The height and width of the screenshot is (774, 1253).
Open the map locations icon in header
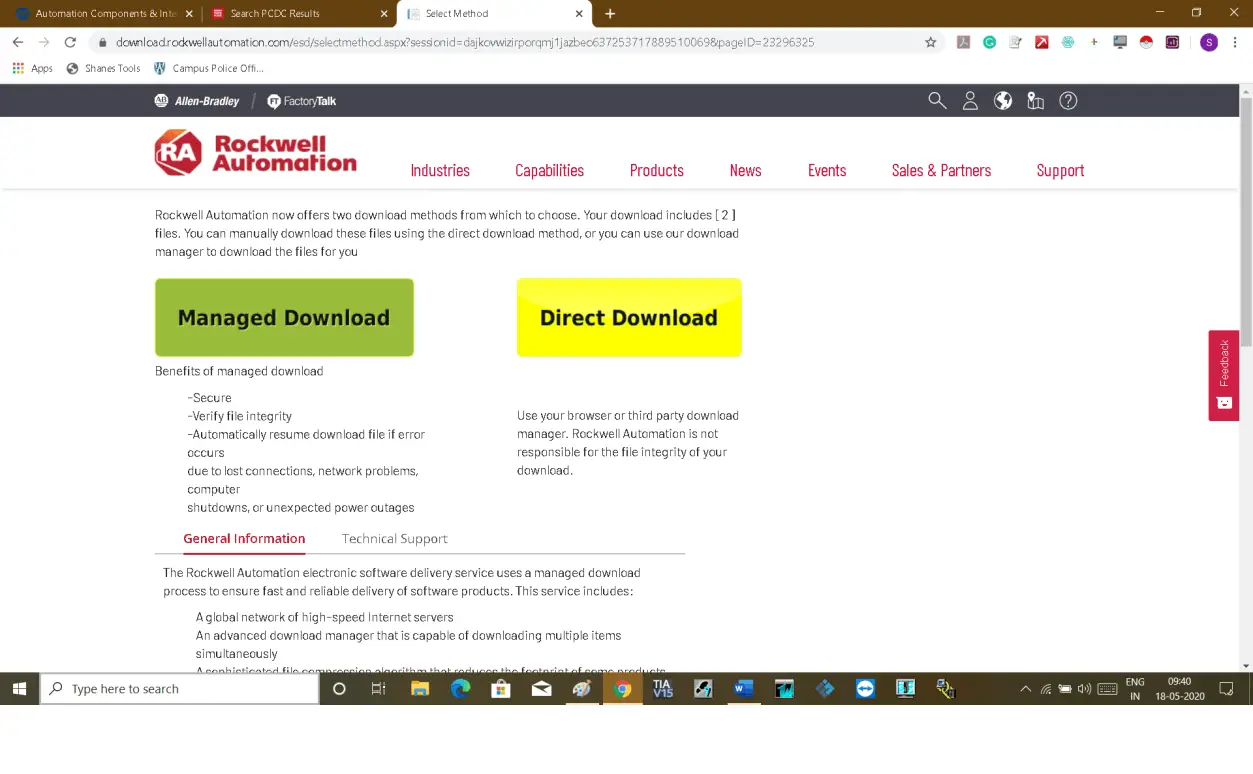1035,101
